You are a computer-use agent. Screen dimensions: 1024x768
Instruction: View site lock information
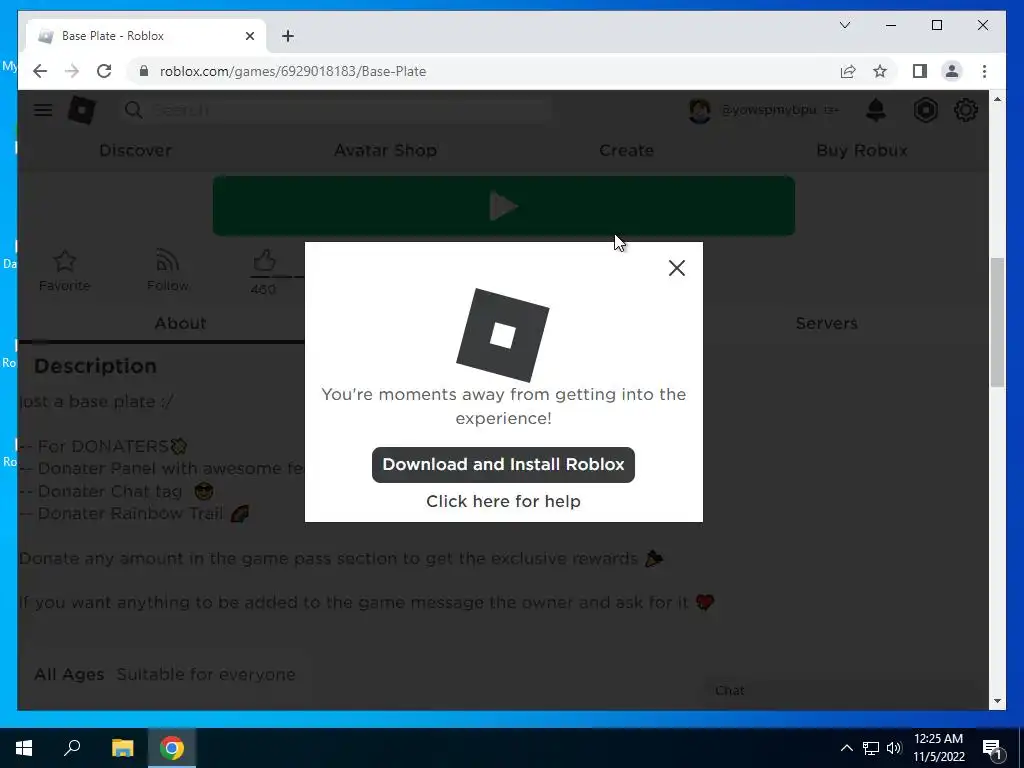click(144, 71)
